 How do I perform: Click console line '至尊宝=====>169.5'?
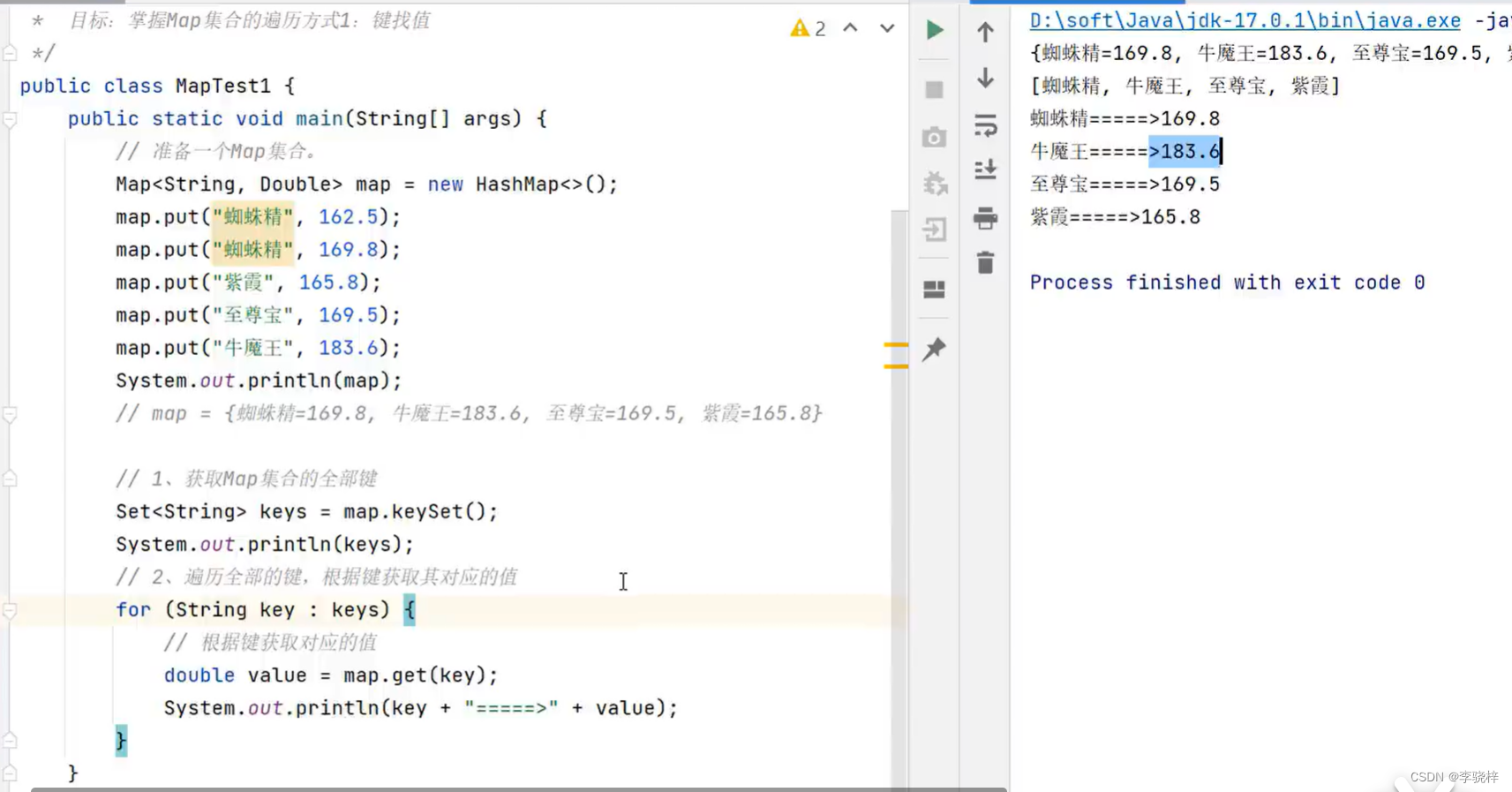(x=1125, y=184)
